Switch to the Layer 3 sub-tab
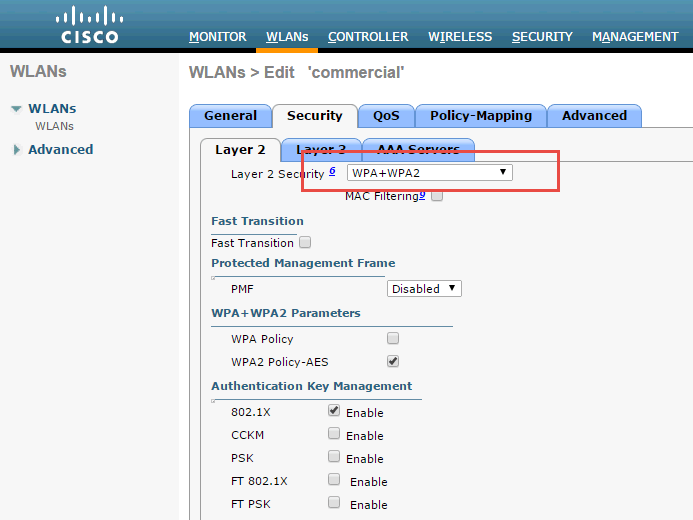This screenshot has height=520, width=693. coord(321,150)
